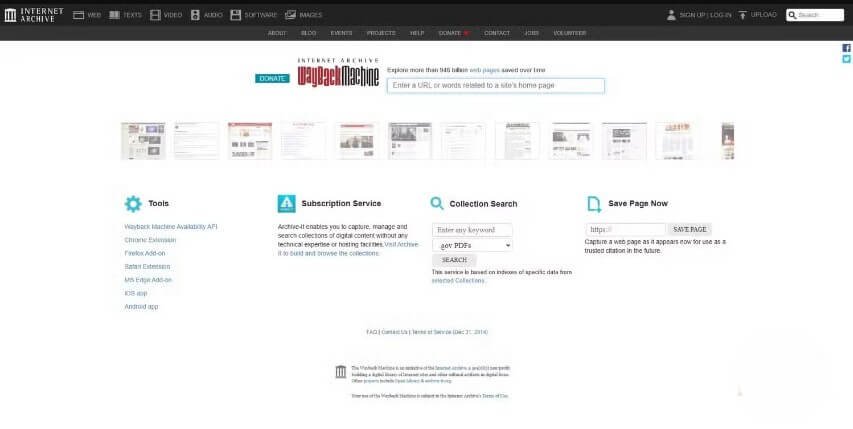
Task: Open the Projects menu item
Action: (x=380, y=33)
